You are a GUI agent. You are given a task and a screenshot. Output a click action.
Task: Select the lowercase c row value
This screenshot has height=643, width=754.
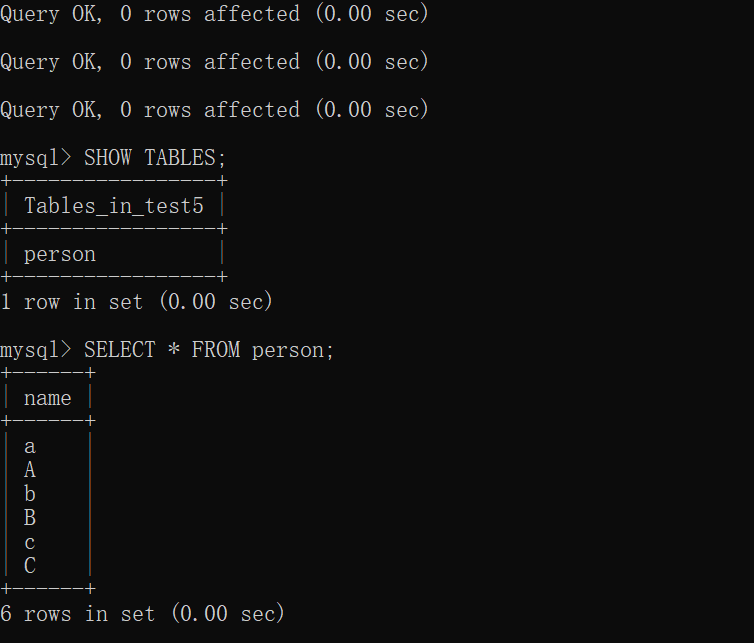30,543
